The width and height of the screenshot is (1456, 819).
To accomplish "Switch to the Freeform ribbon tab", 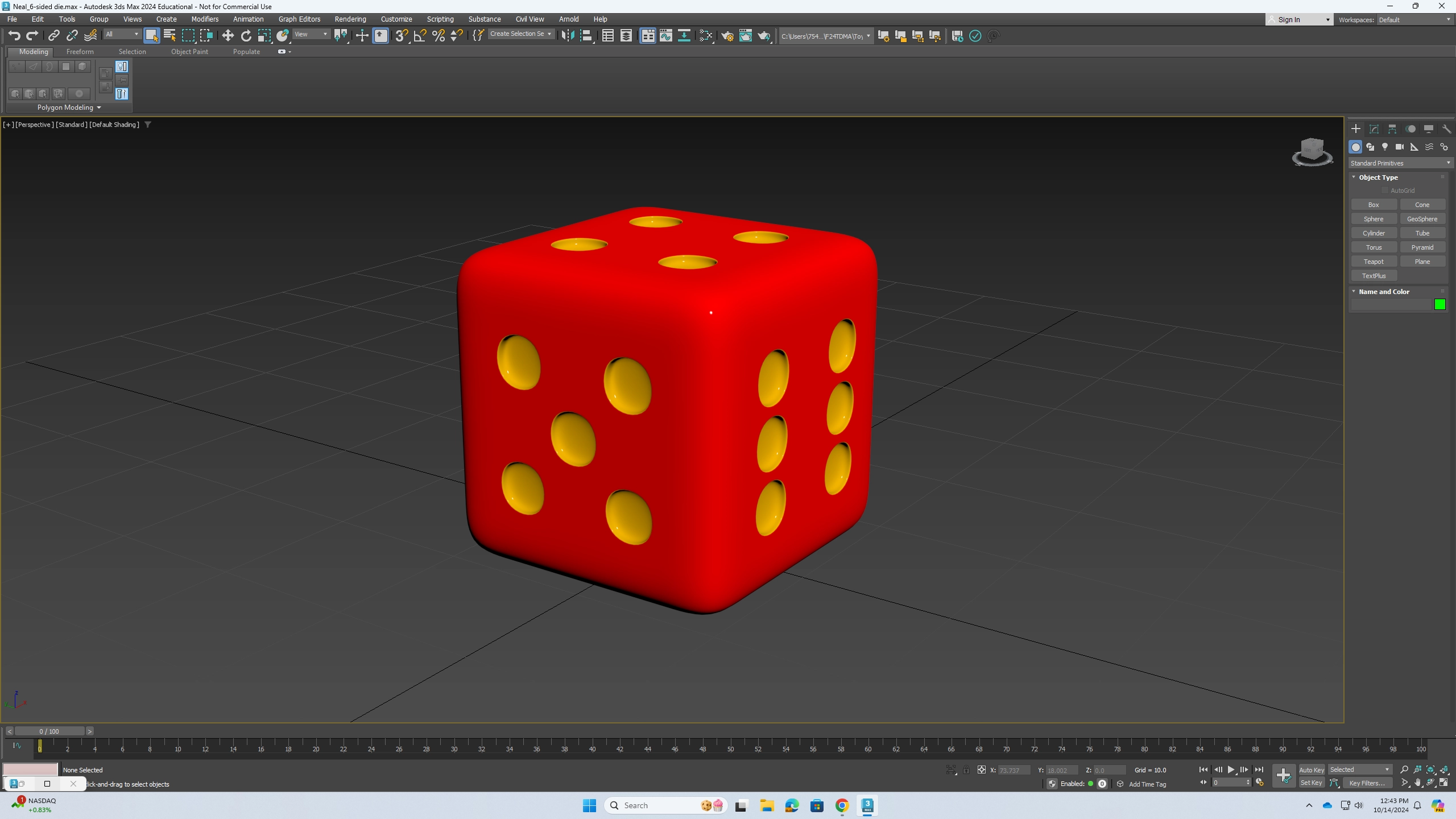I will 80,52.
